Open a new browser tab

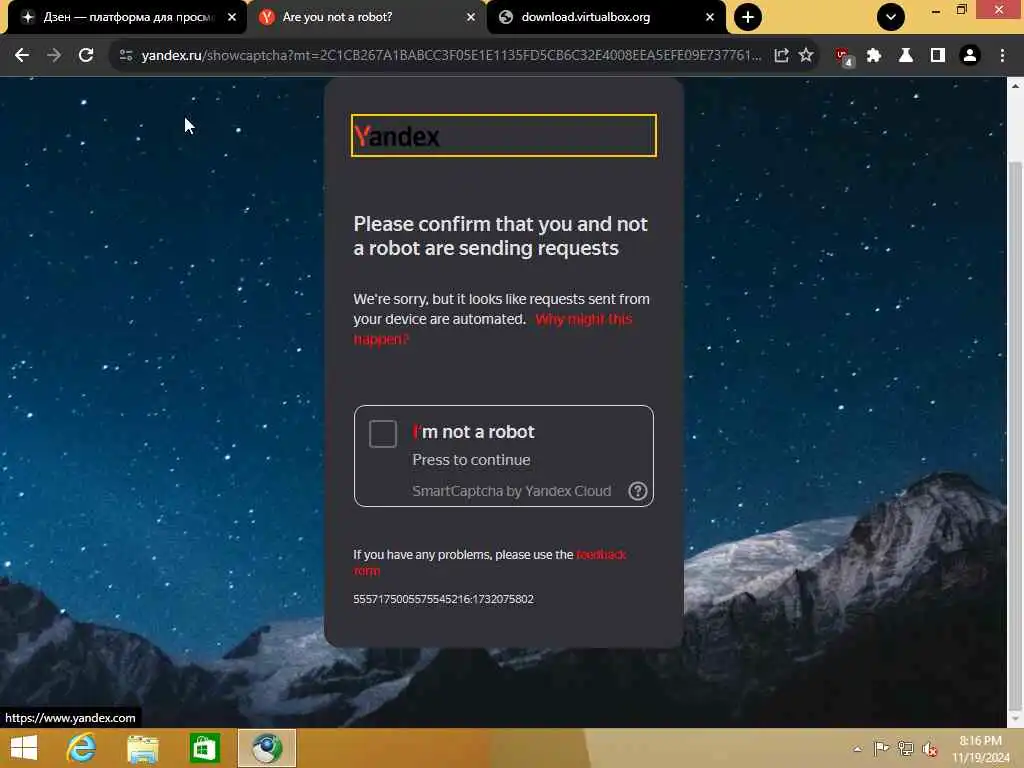click(748, 17)
